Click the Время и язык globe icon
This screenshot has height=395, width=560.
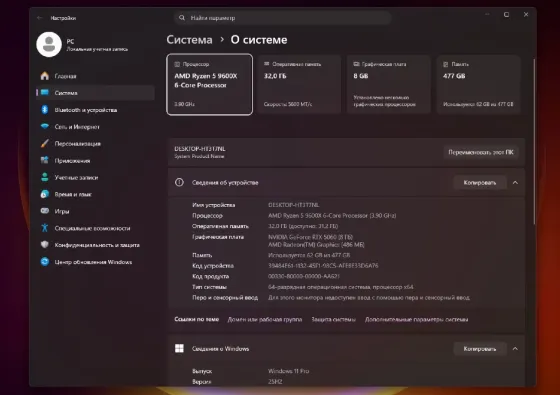pyautogui.click(x=45, y=194)
